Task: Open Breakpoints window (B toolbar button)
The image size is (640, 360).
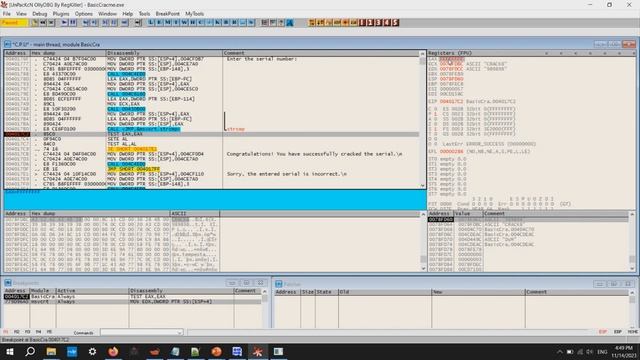Action: click(x=226, y=22)
